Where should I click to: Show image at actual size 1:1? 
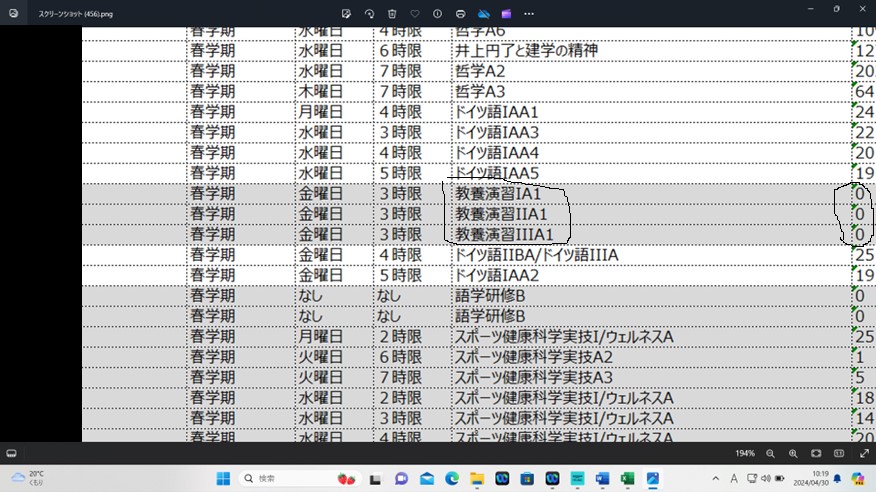[x=839, y=453]
